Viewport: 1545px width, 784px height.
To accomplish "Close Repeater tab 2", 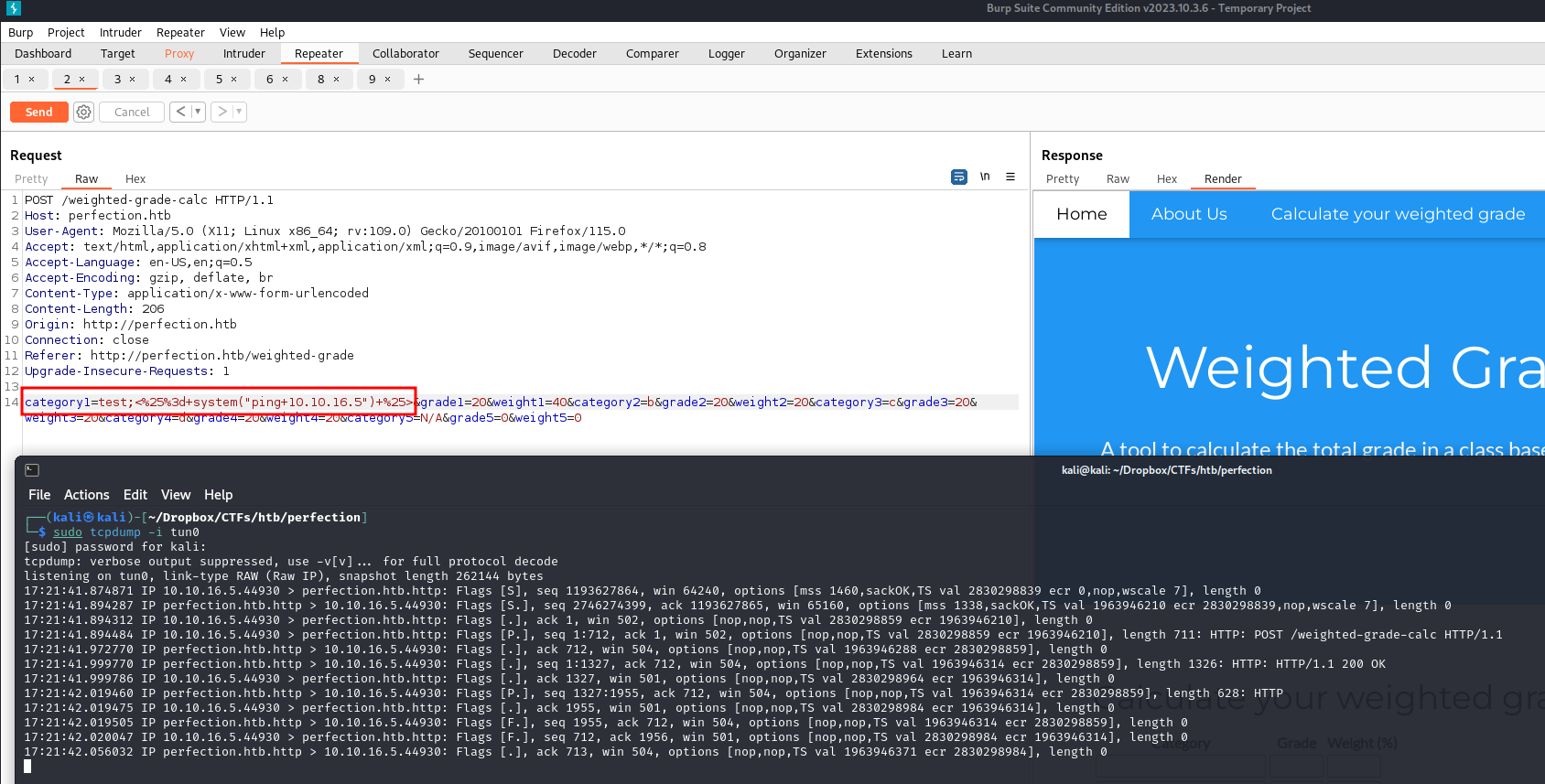I will [x=82, y=80].
